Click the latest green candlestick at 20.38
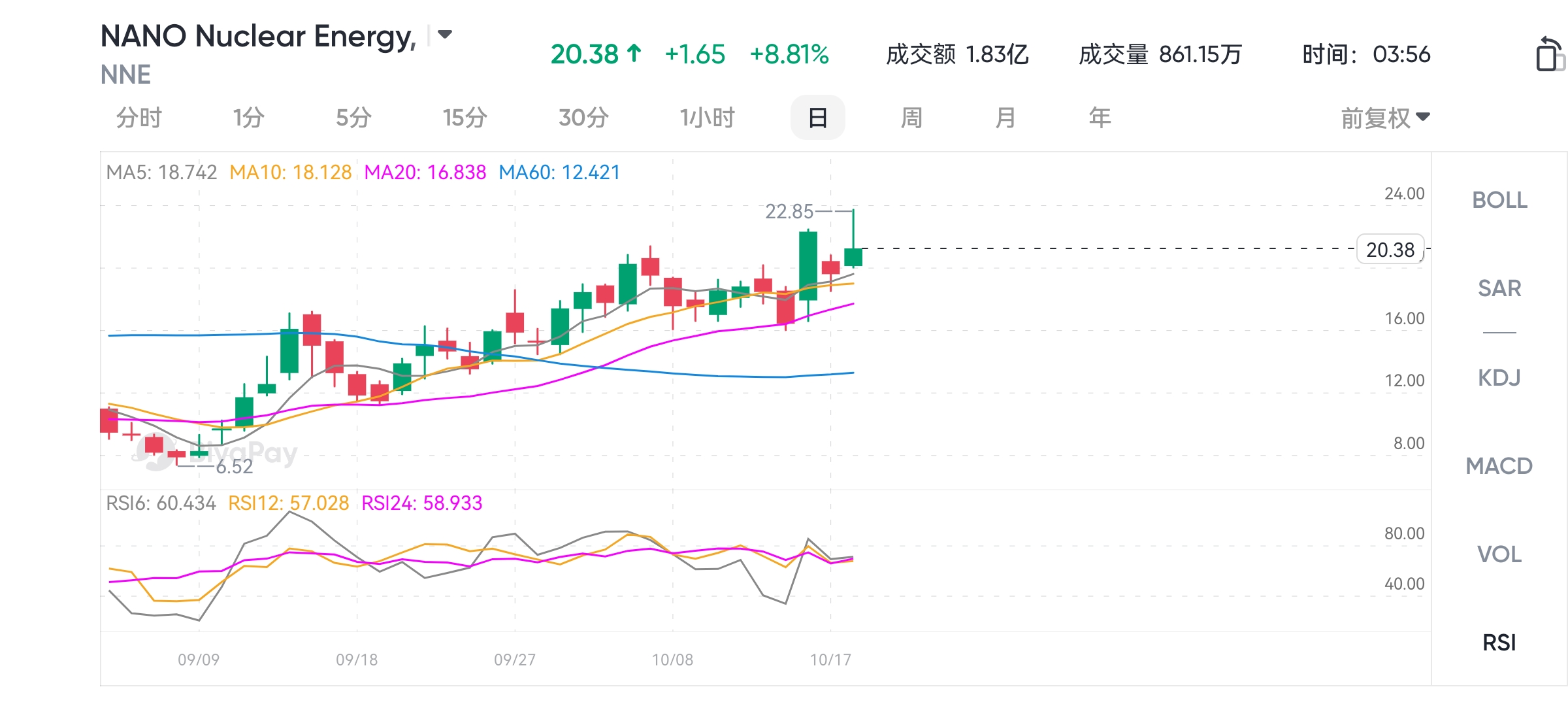 click(x=853, y=257)
